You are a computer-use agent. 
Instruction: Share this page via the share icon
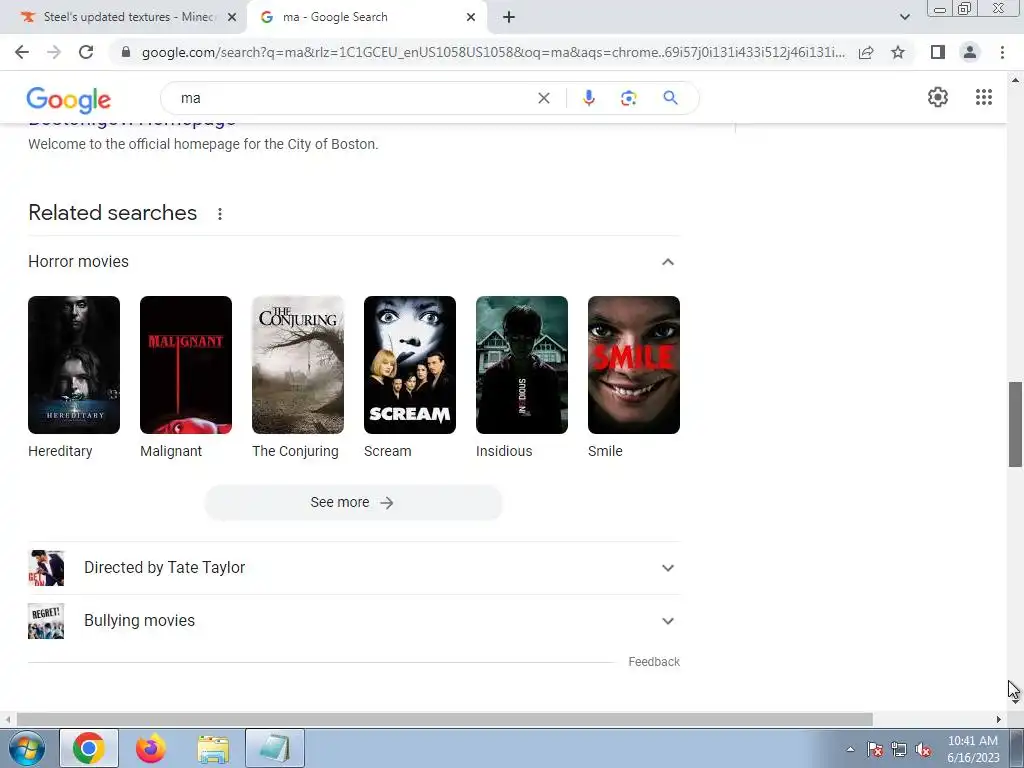coord(866,52)
